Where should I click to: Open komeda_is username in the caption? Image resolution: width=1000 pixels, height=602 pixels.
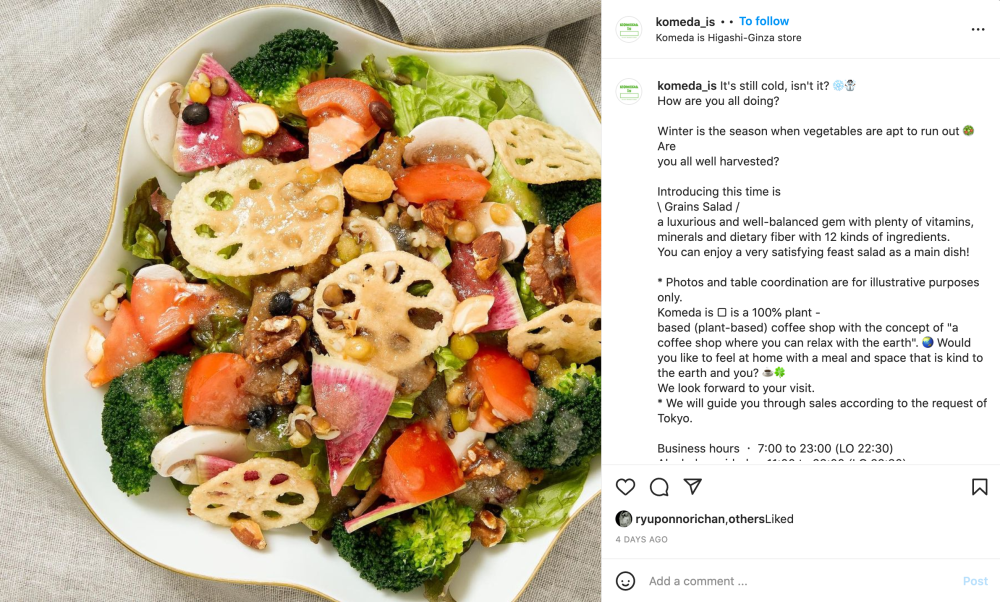point(687,85)
